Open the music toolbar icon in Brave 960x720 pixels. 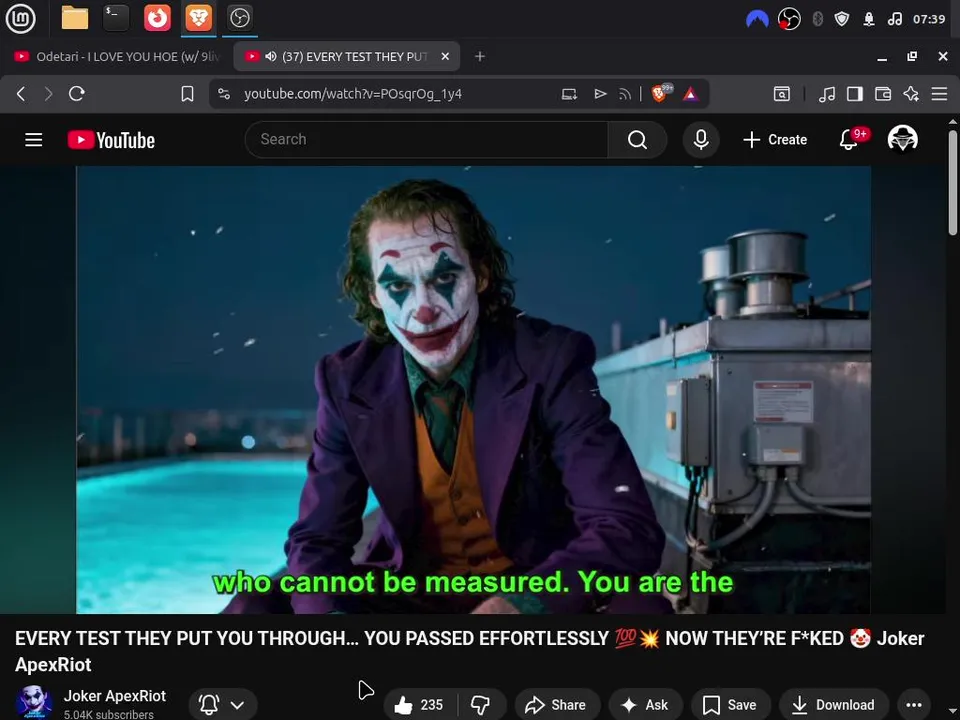[827, 94]
